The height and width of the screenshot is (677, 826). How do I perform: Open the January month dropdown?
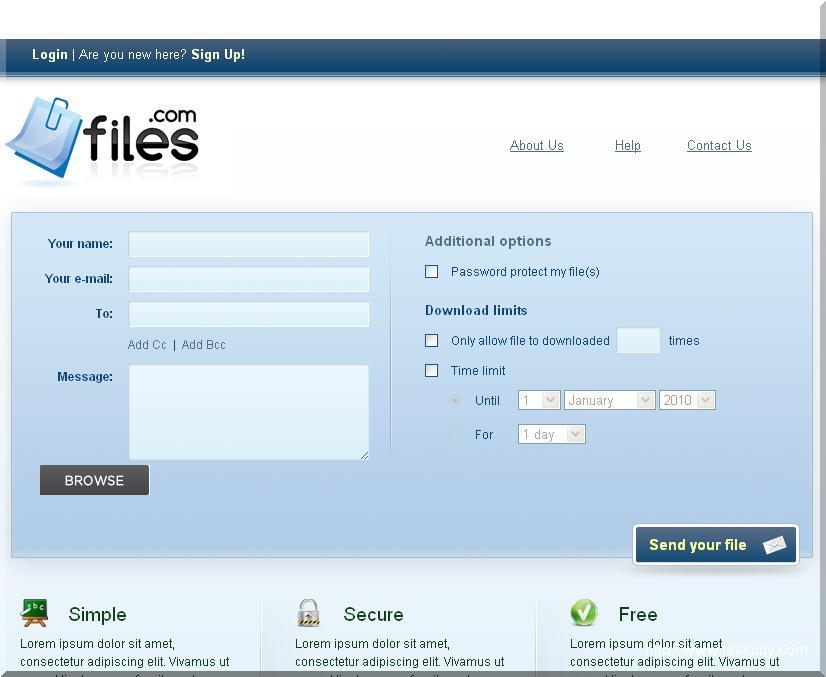coord(609,400)
